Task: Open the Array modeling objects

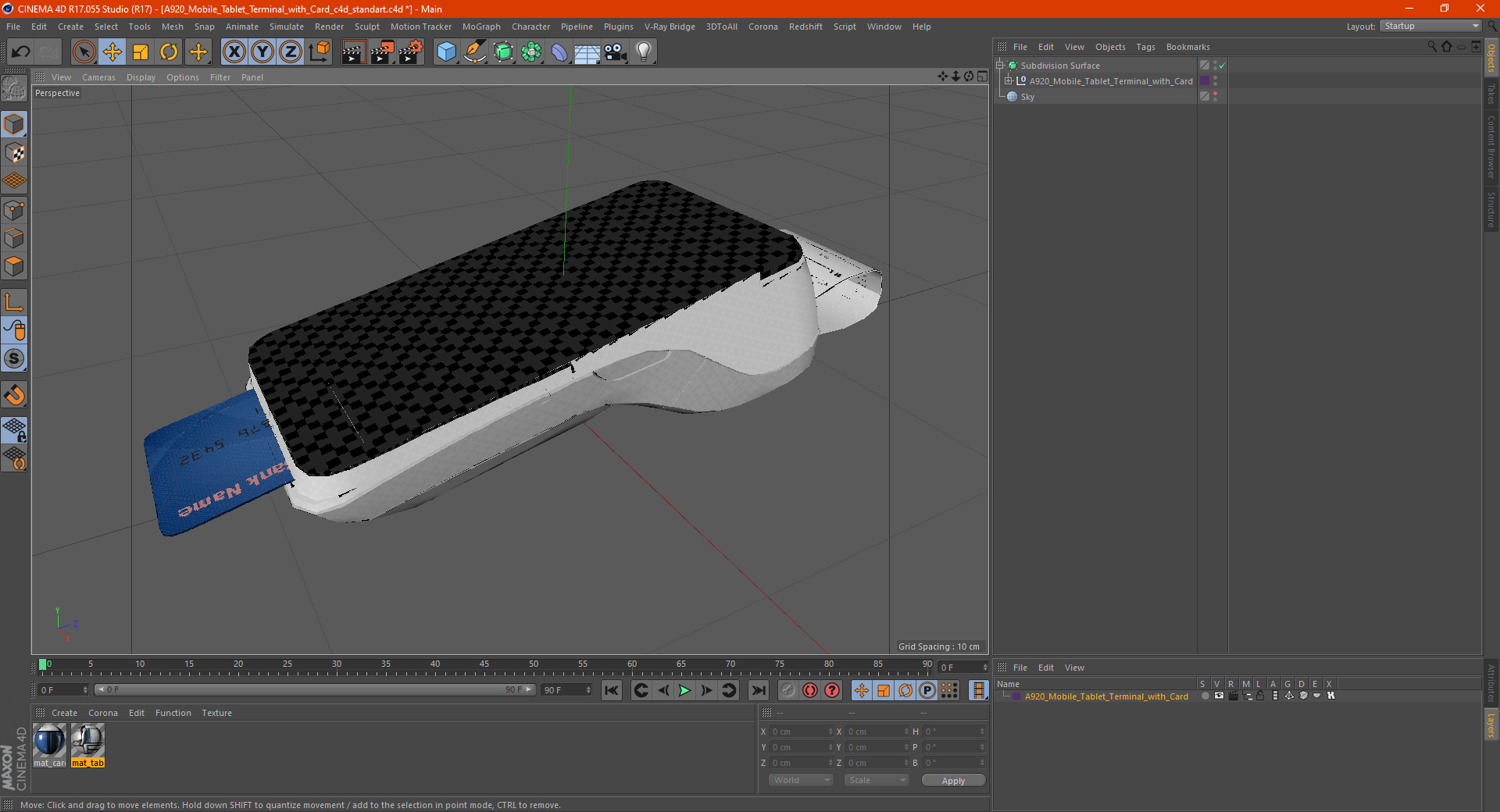Action: coord(531,52)
